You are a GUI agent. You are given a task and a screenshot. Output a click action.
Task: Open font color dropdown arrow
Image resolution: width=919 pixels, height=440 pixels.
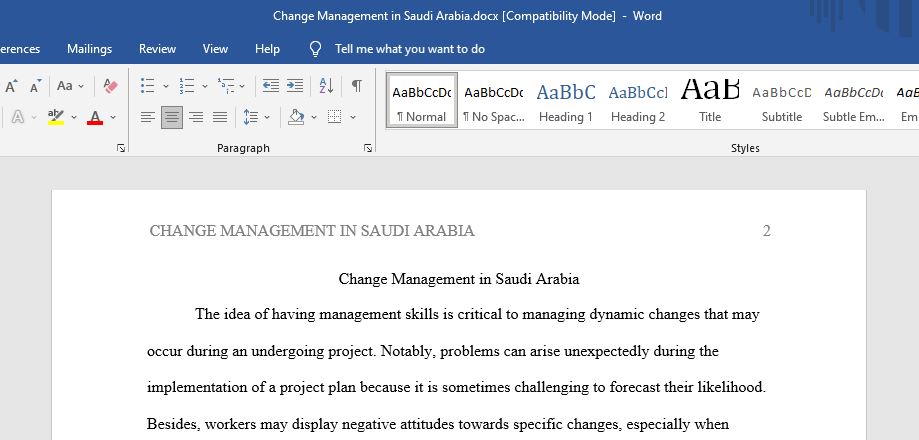click(113, 117)
